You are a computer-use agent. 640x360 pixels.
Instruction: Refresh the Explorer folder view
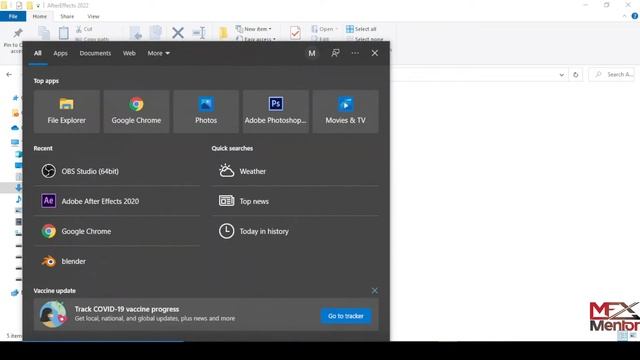[x=576, y=75]
